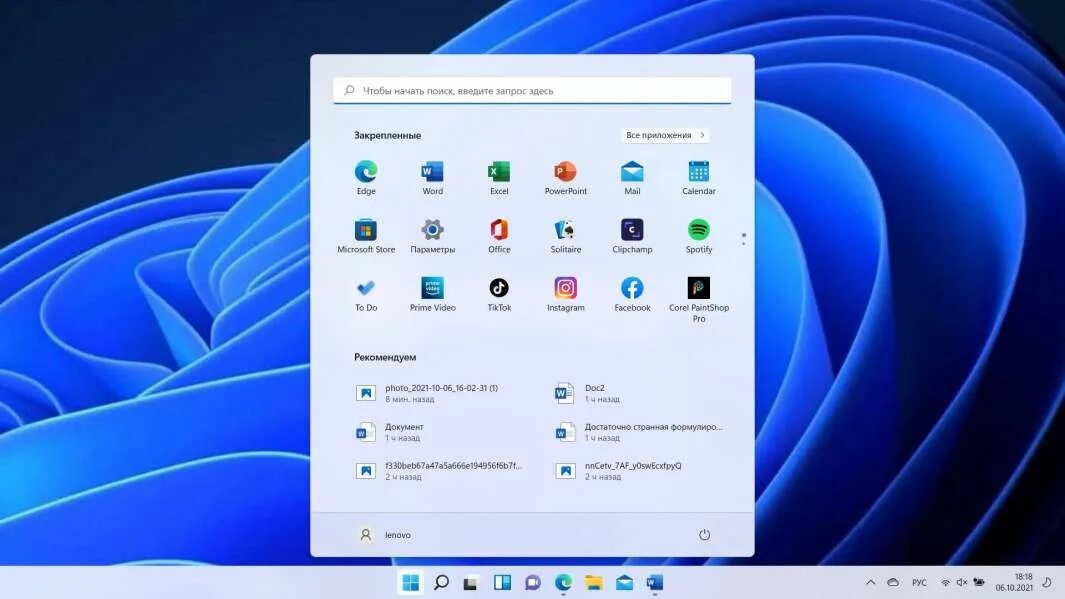The image size is (1065, 599).
Task: Switch to Word on the taskbar
Action: tap(655, 583)
